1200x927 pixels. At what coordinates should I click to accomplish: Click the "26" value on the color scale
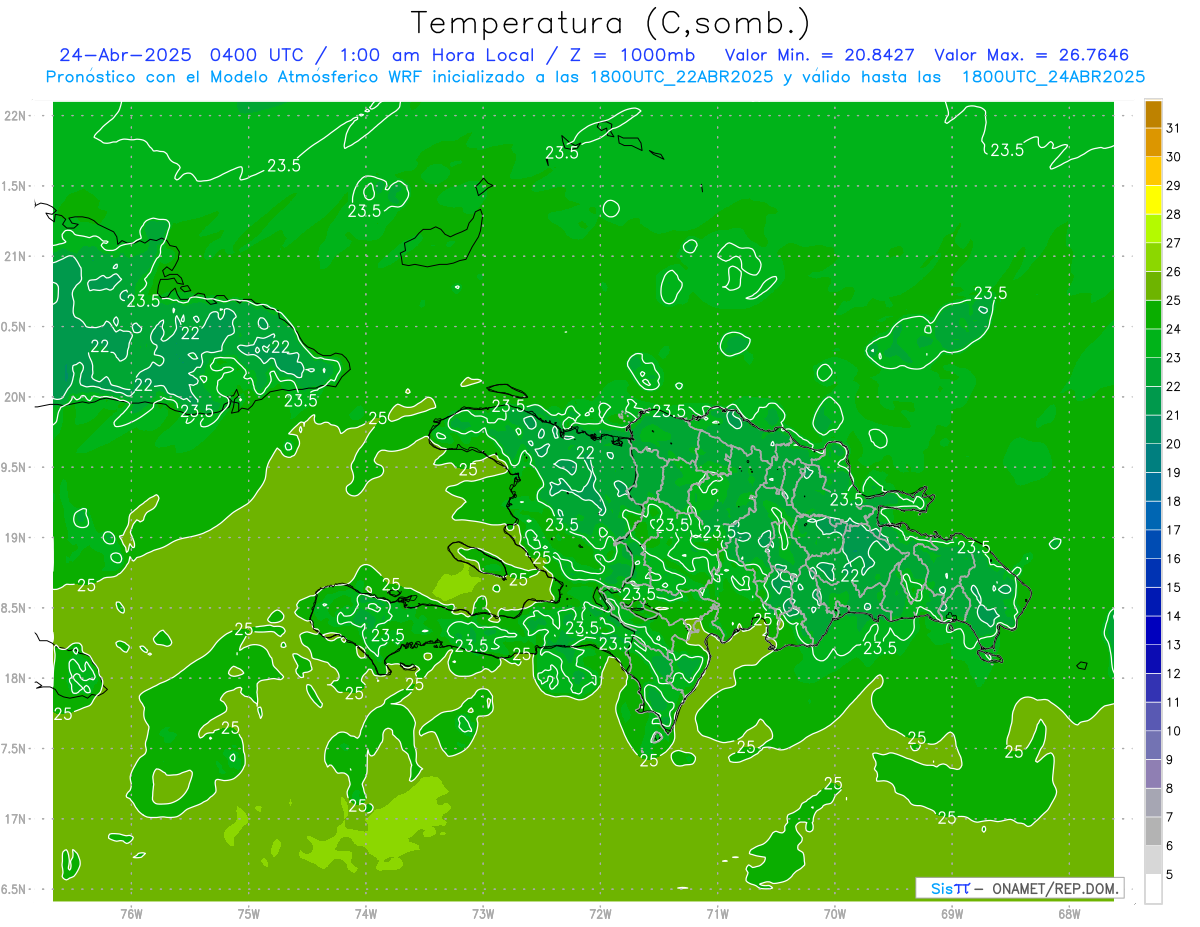tap(1174, 271)
